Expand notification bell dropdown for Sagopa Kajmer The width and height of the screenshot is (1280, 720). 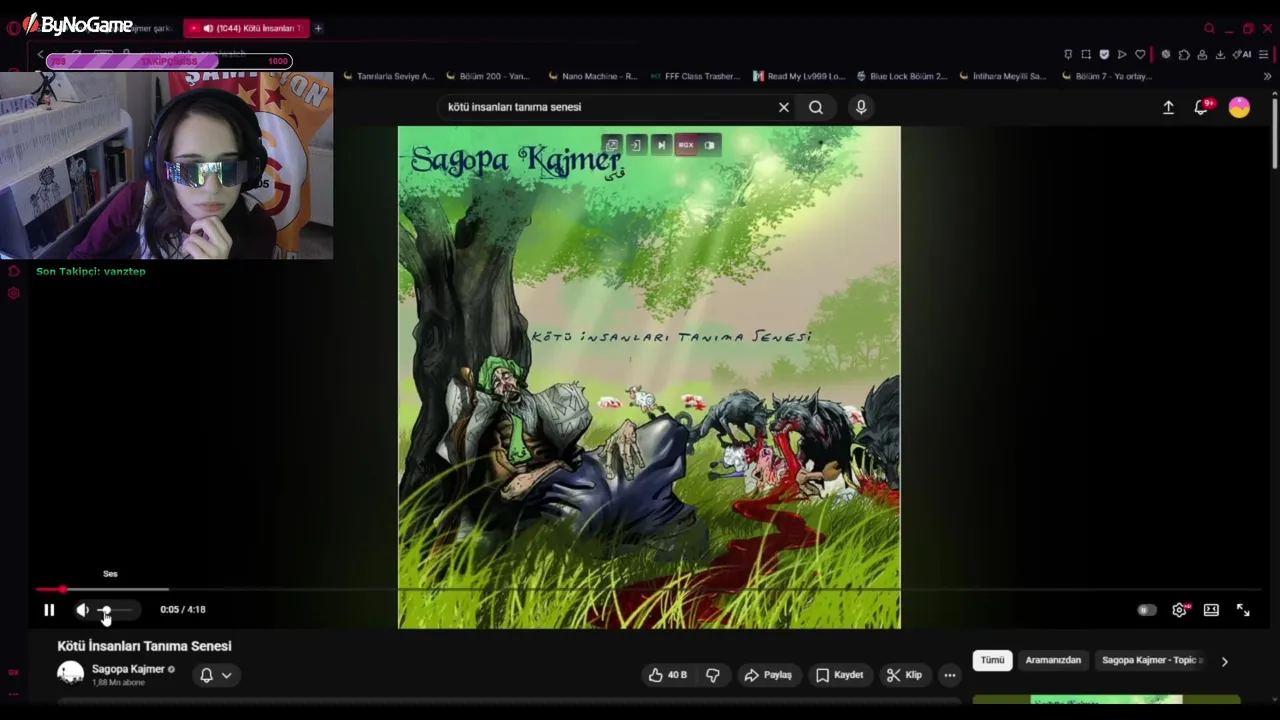[216, 675]
